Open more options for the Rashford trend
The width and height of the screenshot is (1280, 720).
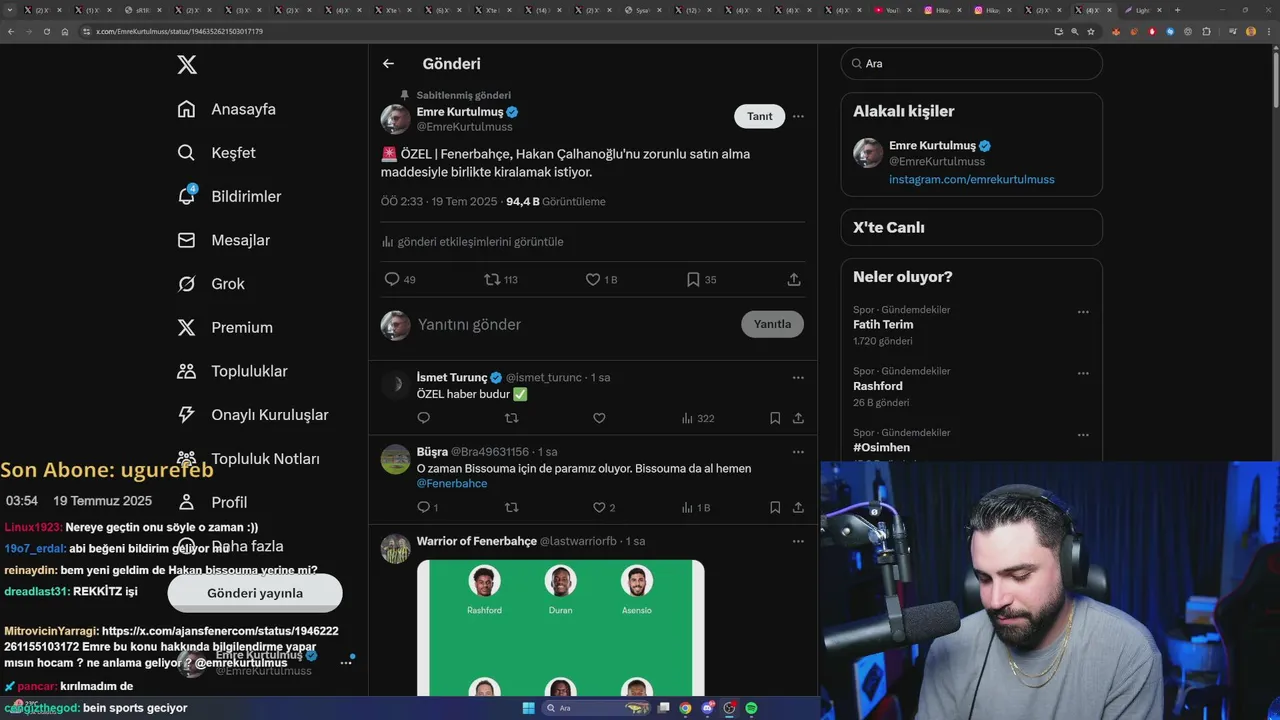(1083, 374)
